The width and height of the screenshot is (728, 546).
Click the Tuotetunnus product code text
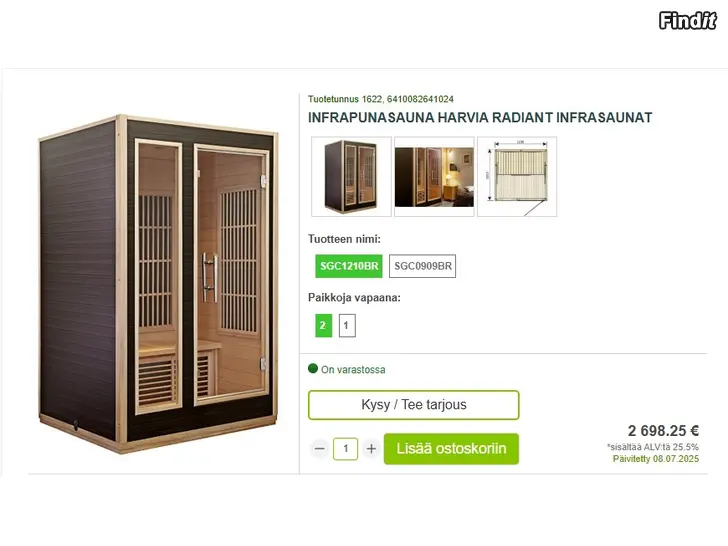pyautogui.click(x=381, y=99)
